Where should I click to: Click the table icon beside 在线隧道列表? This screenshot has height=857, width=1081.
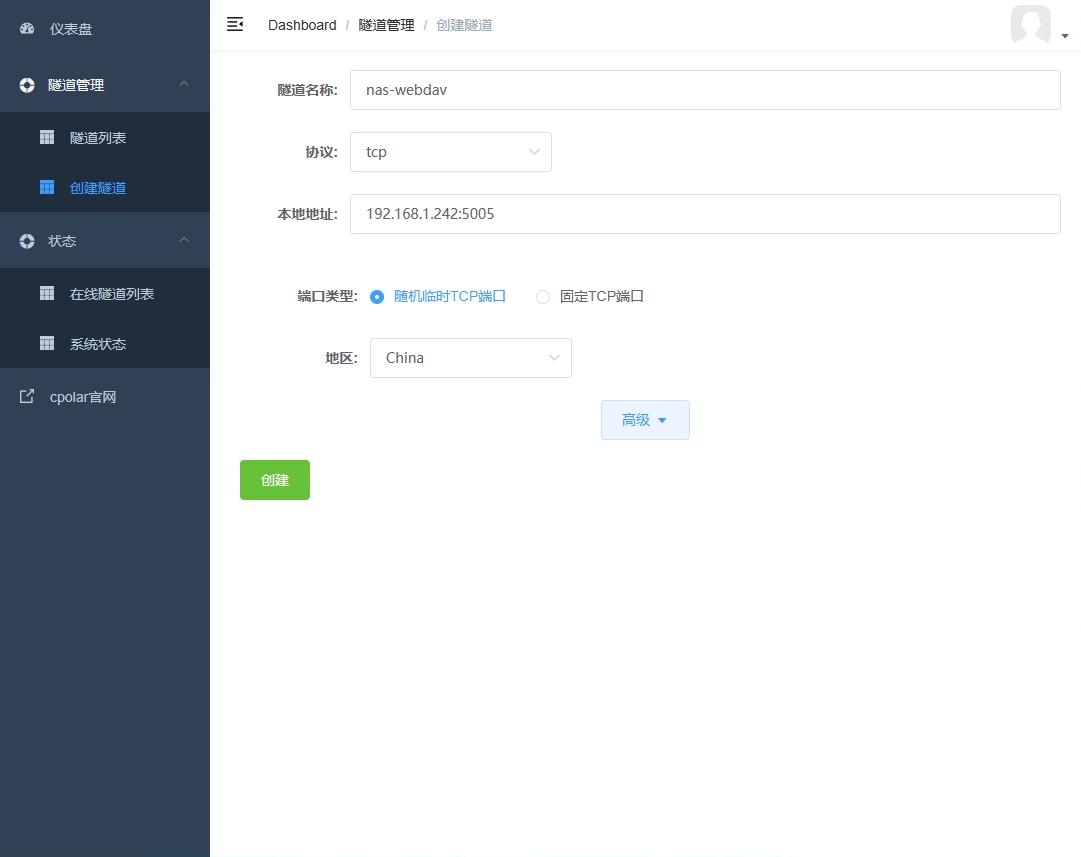click(x=47, y=293)
